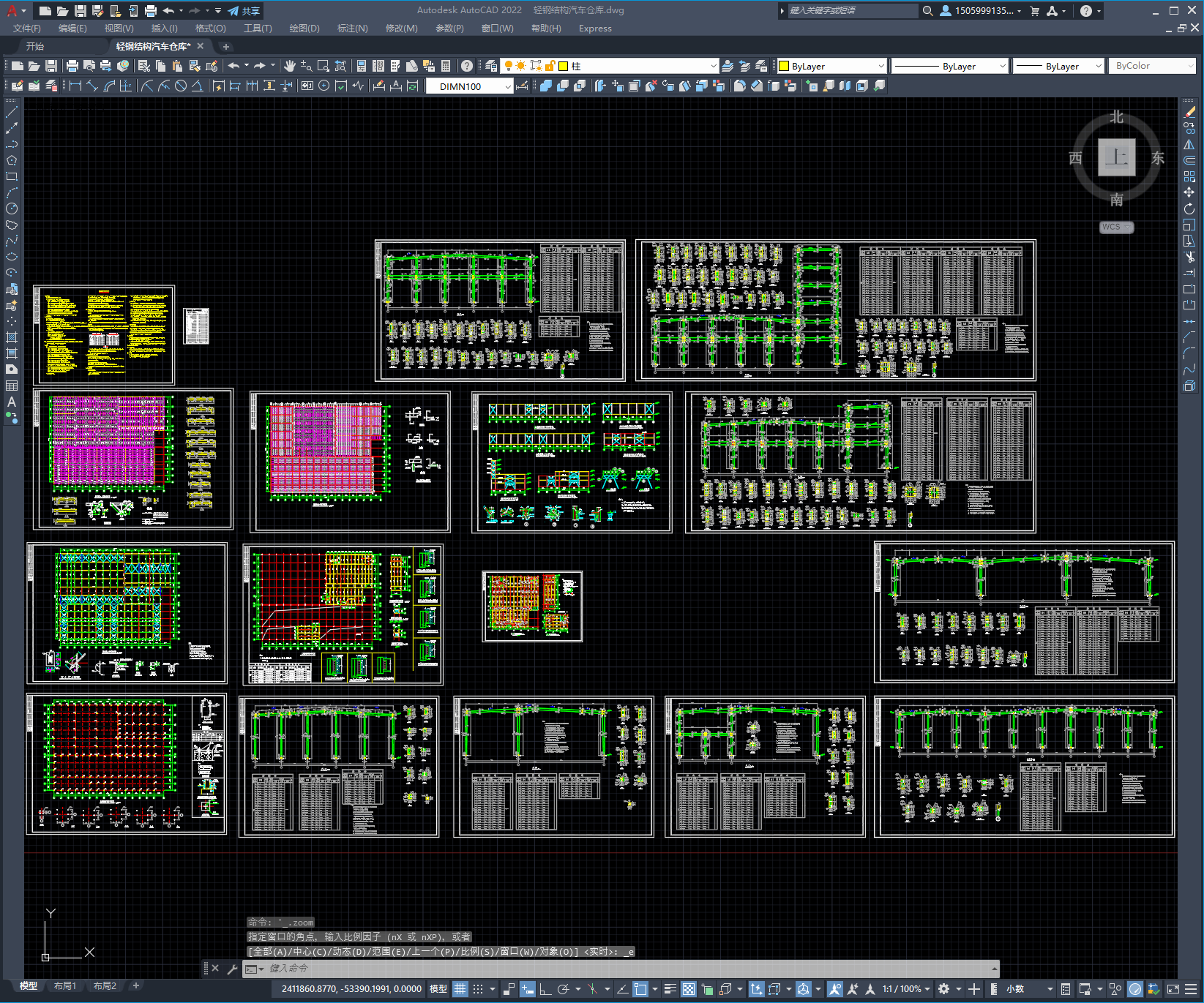
Task: Toggle lineweight display in status bar
Action: 670,989
